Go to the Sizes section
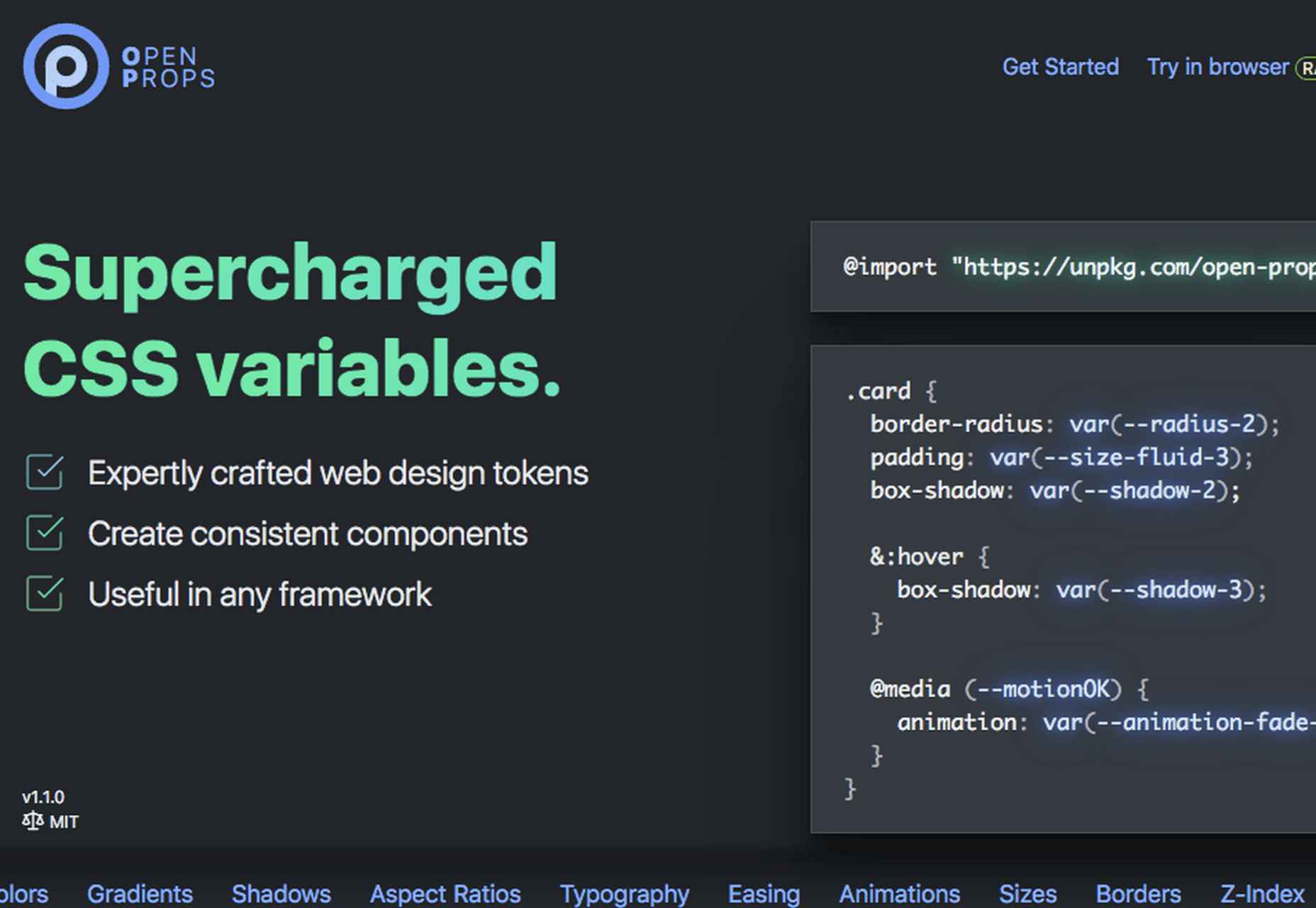 click(x=1027, y=894)
